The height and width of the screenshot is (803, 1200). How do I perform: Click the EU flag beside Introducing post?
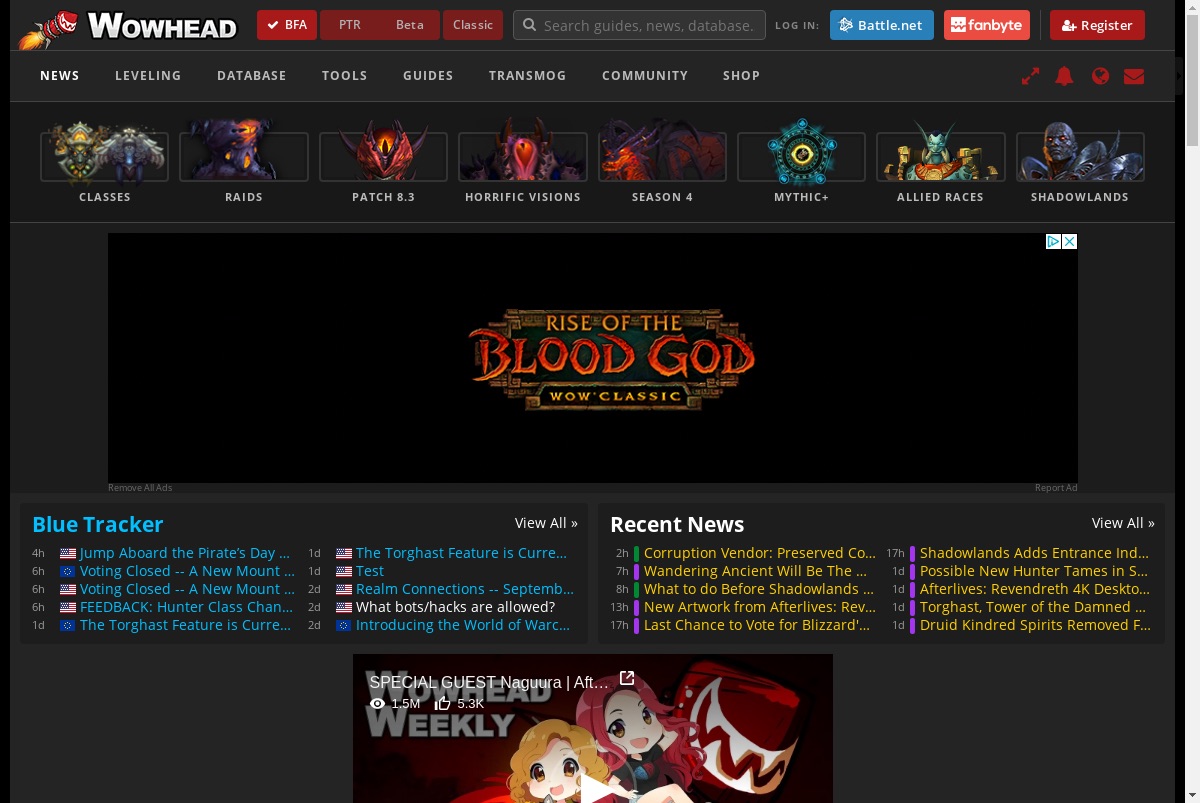click(x=344, y=625)
